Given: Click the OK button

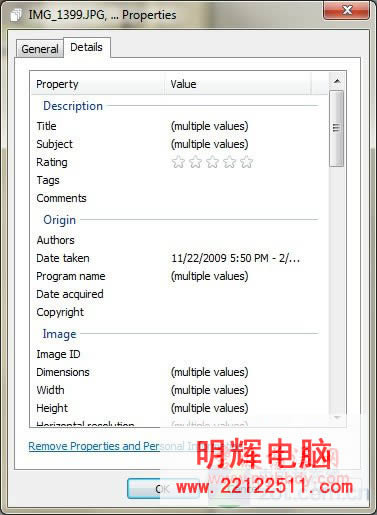Looking at the screenshot, I should tap(163, 489).
